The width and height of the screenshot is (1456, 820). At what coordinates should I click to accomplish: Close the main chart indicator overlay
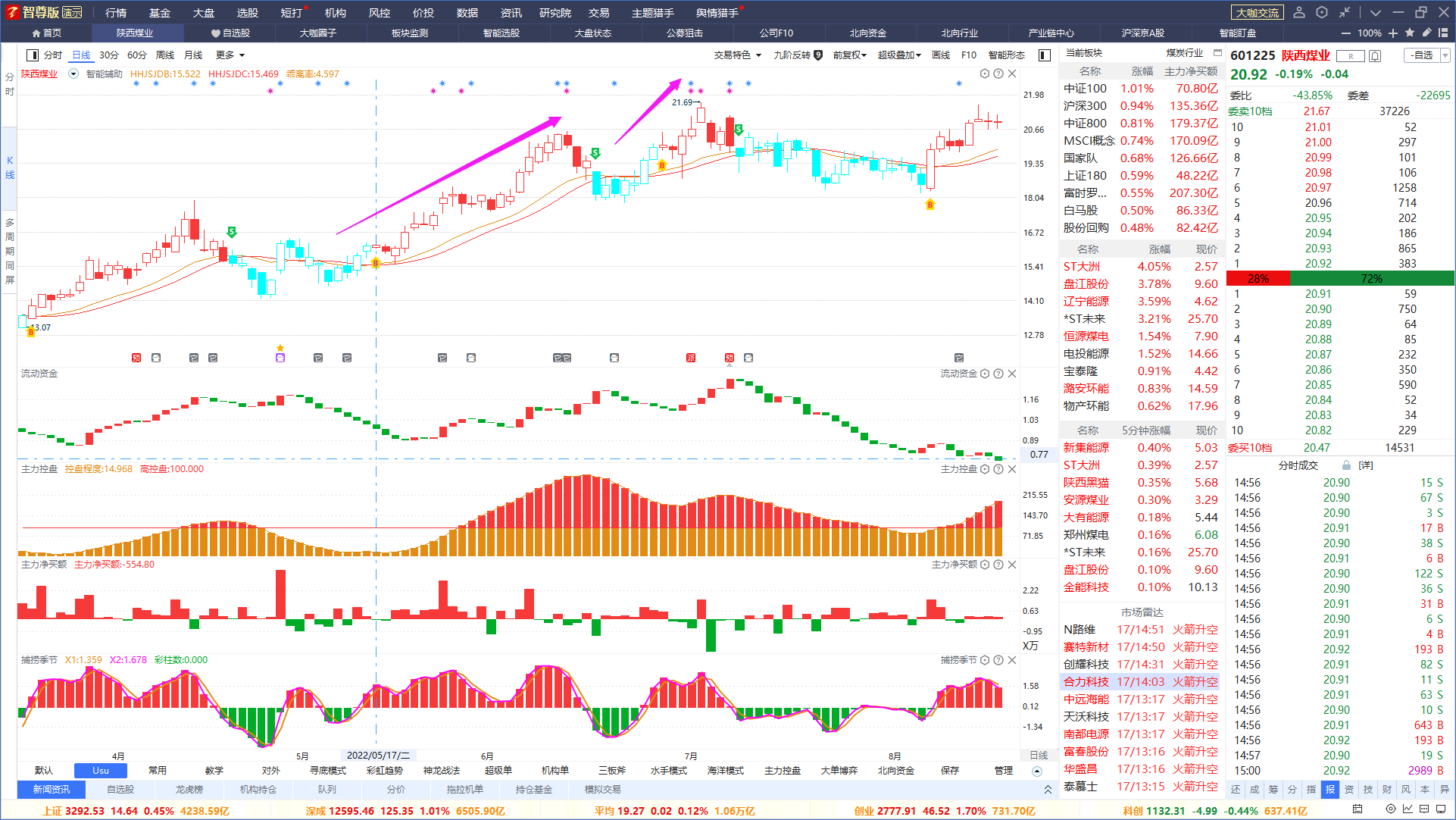1012,74
